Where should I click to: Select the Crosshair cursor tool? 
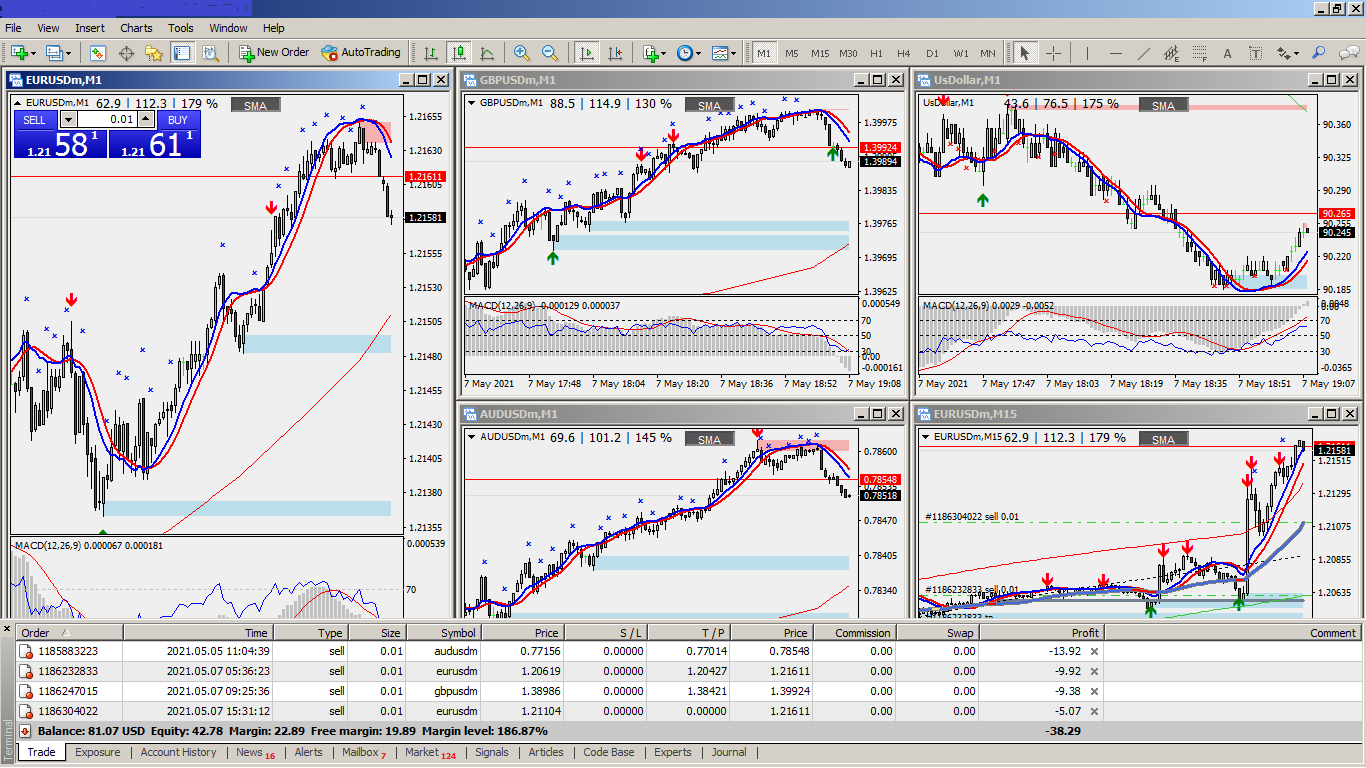(x=1053, y=53)
